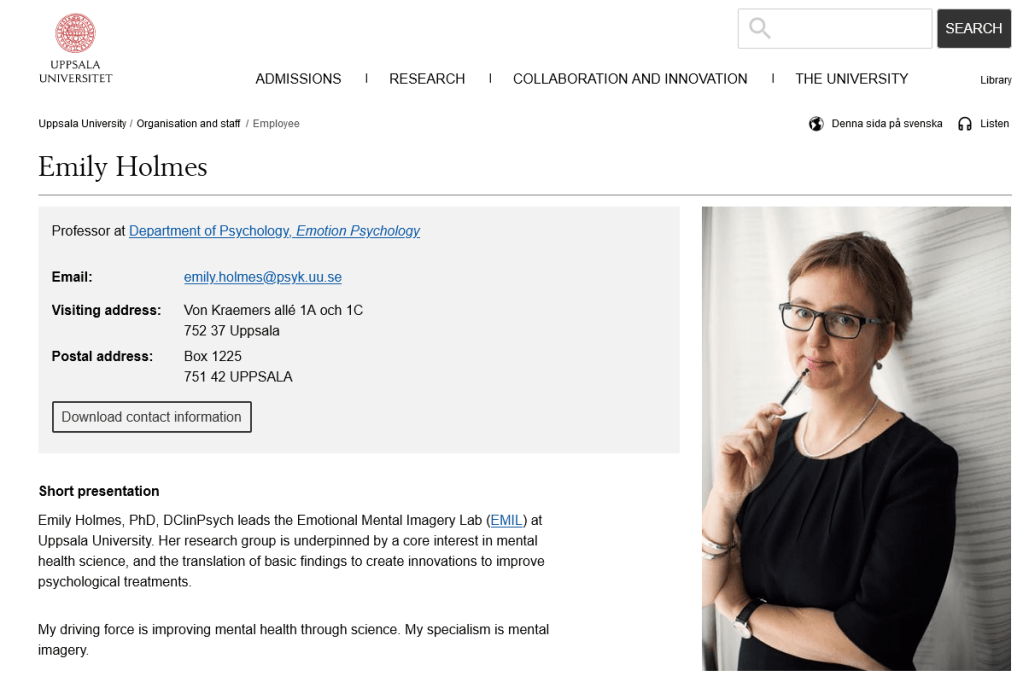Go to Collaboration and Innovation
Viewport: 1023px width, 682px height.
click(x=630, y=79)
